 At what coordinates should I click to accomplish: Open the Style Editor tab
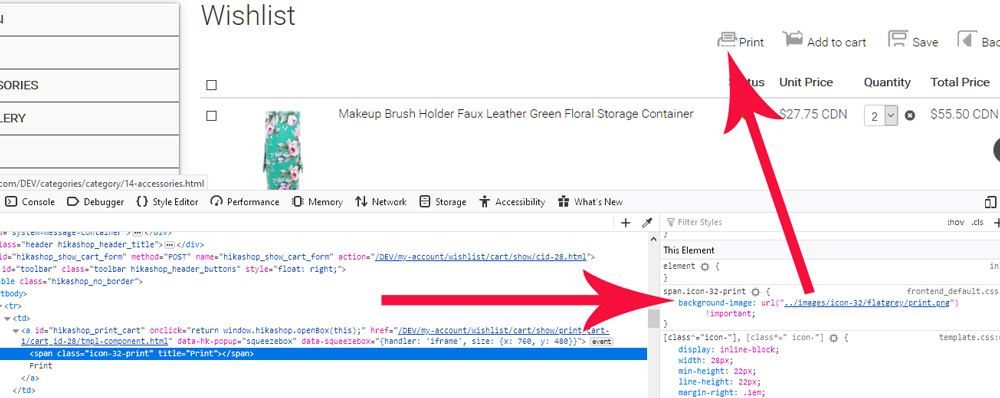[167, 202]
